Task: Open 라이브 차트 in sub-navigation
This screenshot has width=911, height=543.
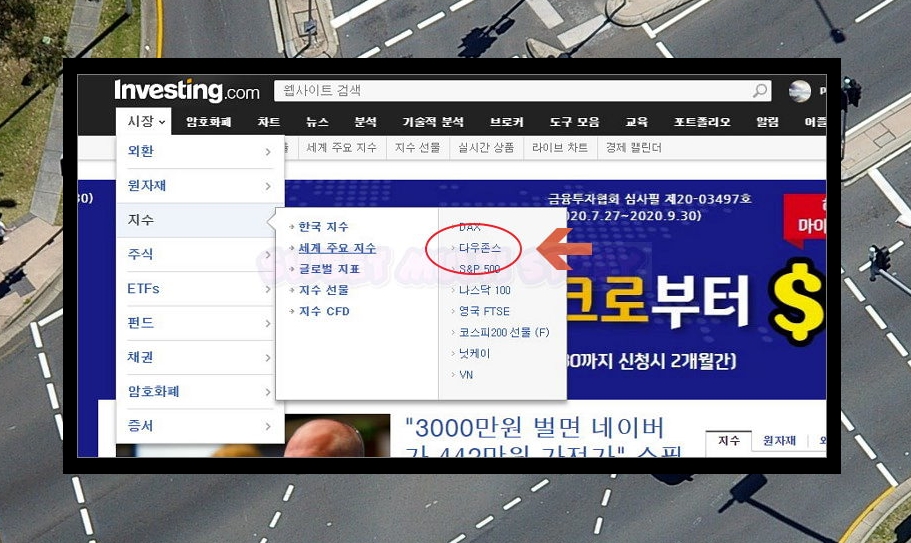Action: point(560,148)
